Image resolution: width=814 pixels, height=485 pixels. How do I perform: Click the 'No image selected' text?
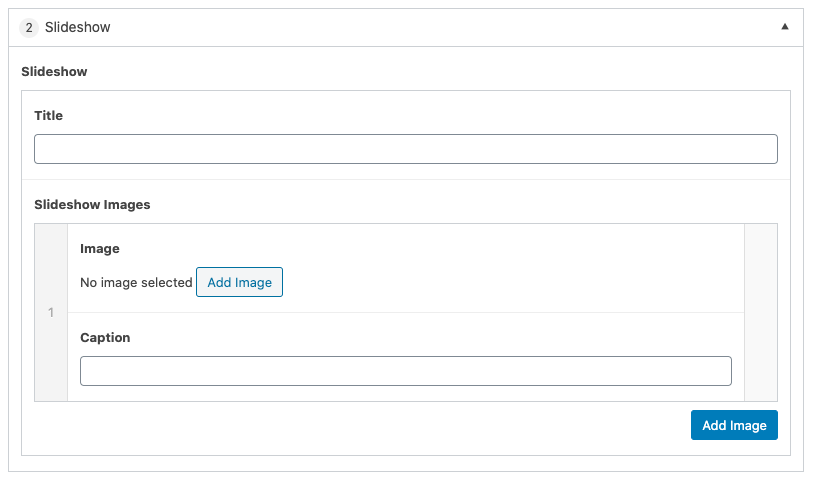tap(136, 283)
